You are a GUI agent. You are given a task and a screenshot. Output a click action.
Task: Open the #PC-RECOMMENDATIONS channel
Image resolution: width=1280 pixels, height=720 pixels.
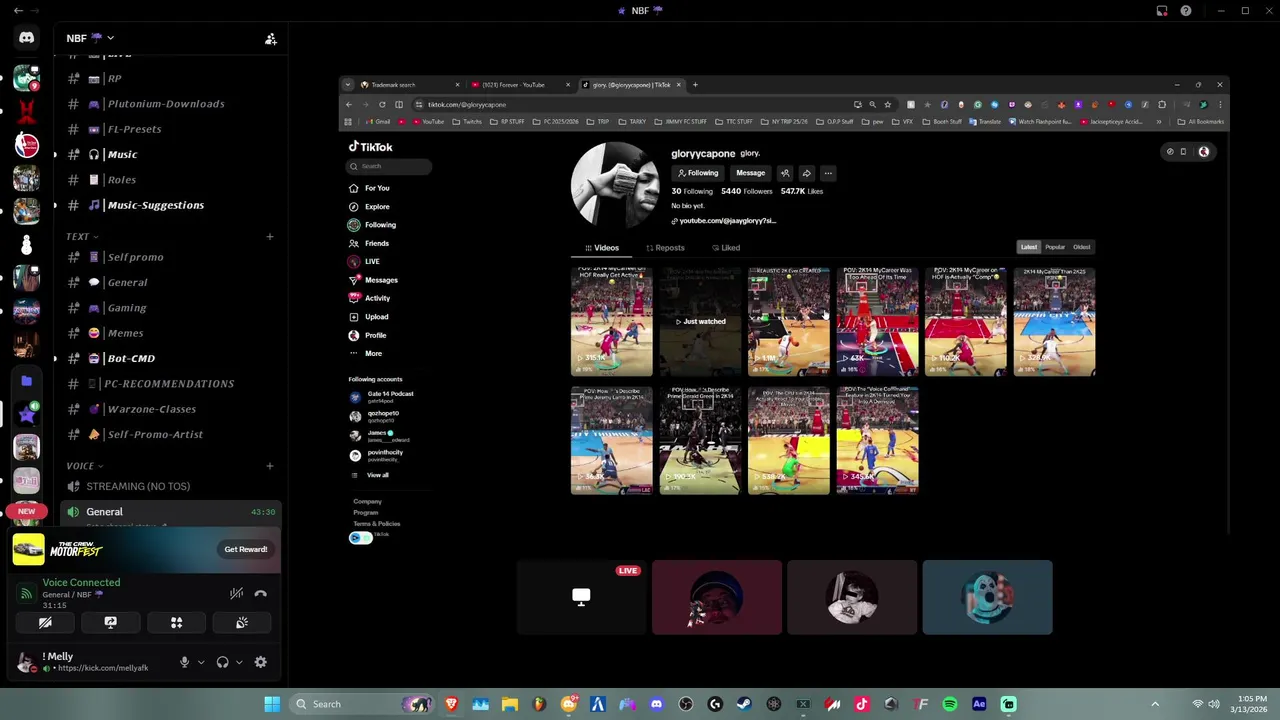point(170,384)
